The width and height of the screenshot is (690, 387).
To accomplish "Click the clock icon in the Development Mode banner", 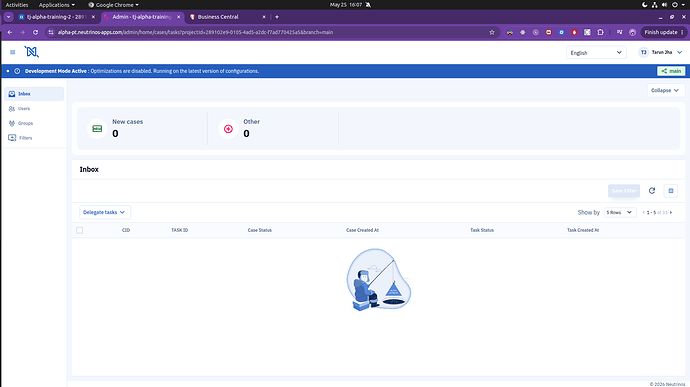I will click(17, 71).
